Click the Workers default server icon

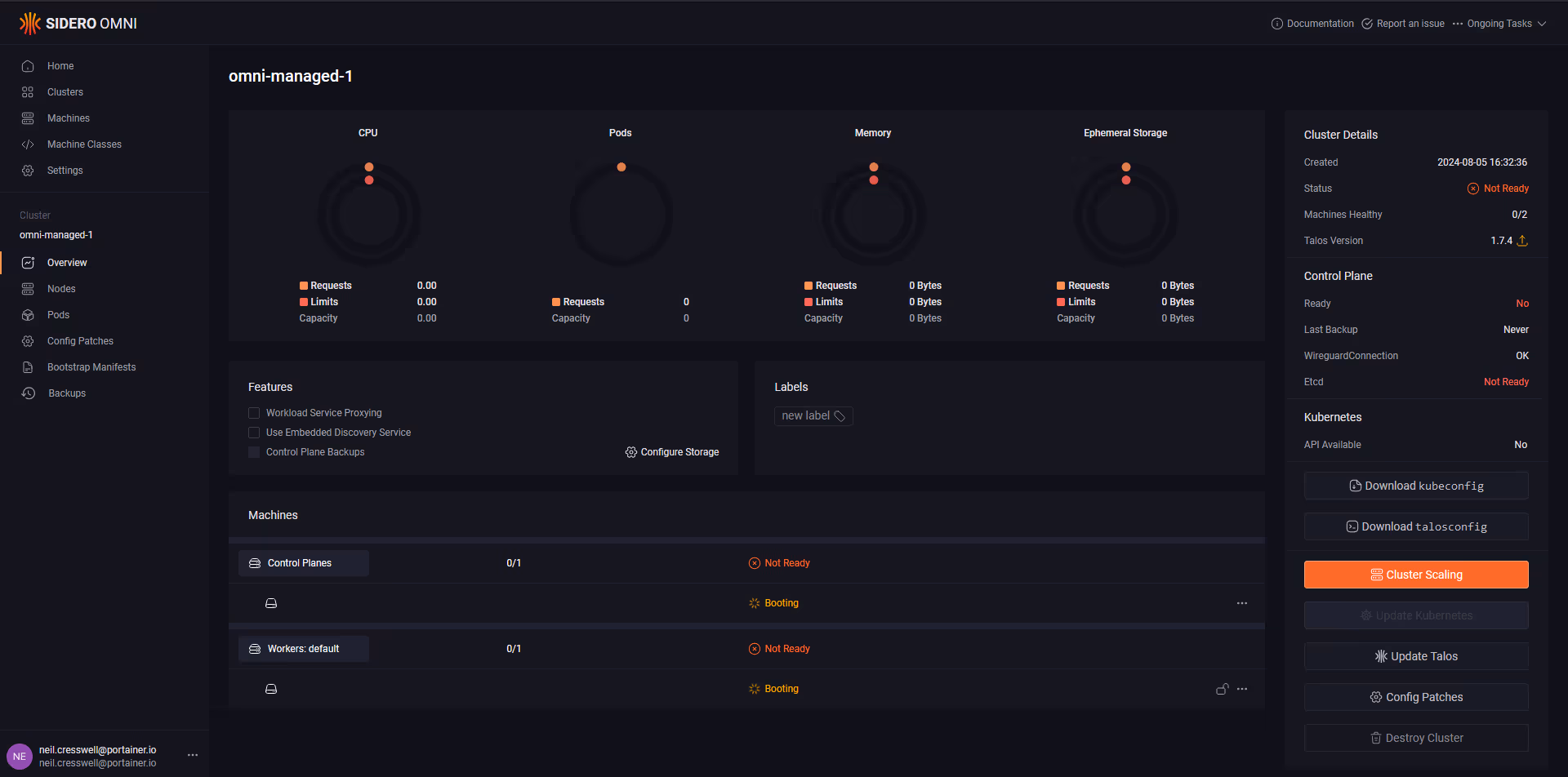click(x=255, y=649)
